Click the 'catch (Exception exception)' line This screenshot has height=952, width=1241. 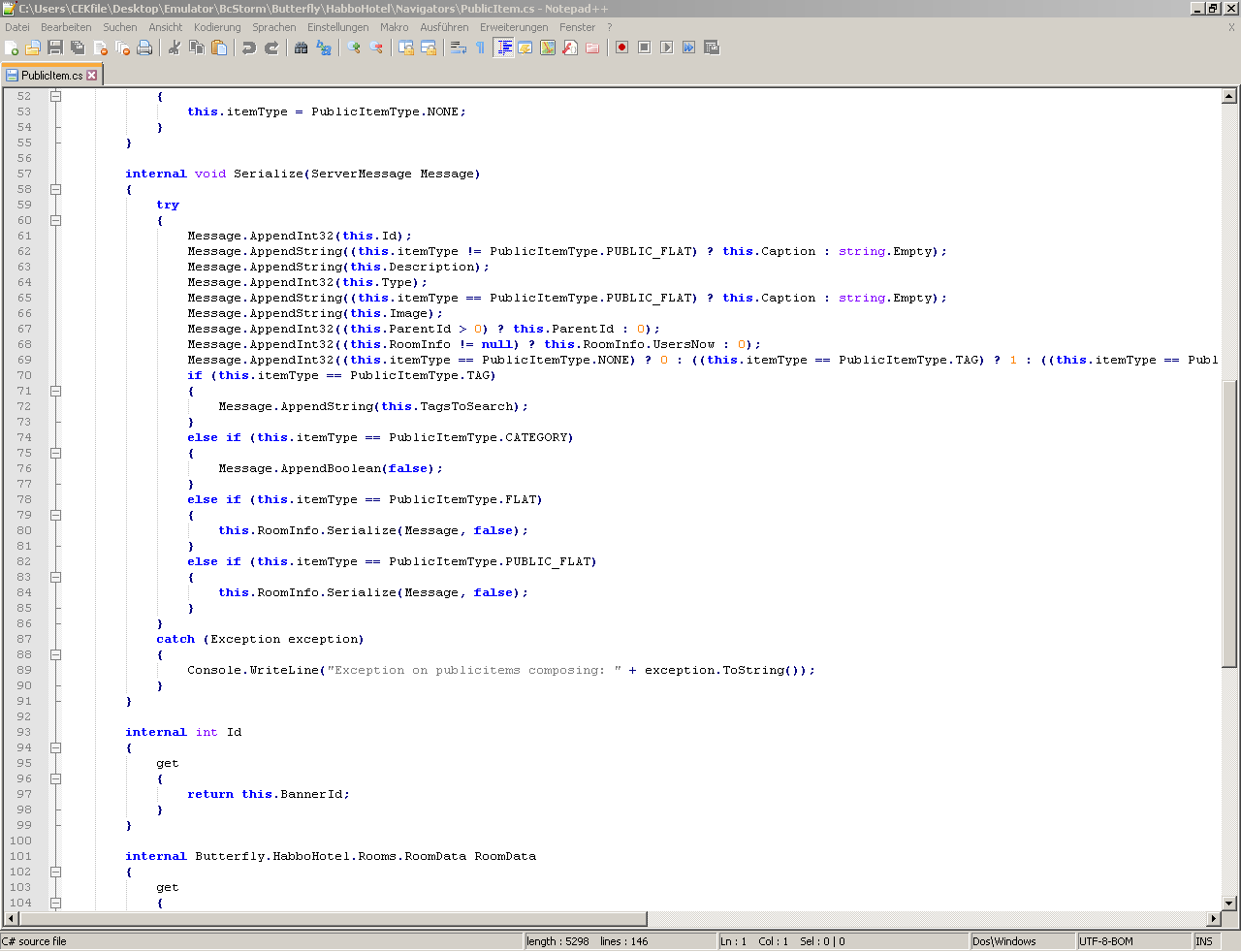261,639
